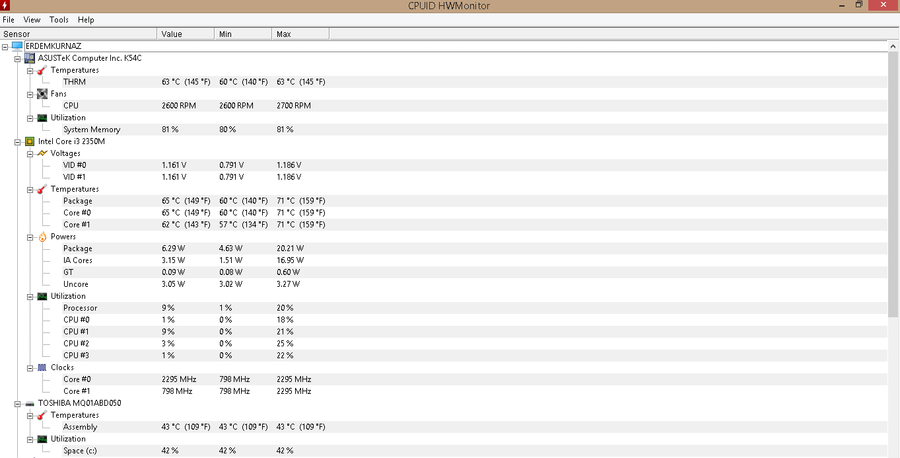Click the TOSHIBA Utilization icon
The image size is (900, 458).
click(x=42, y=439)
